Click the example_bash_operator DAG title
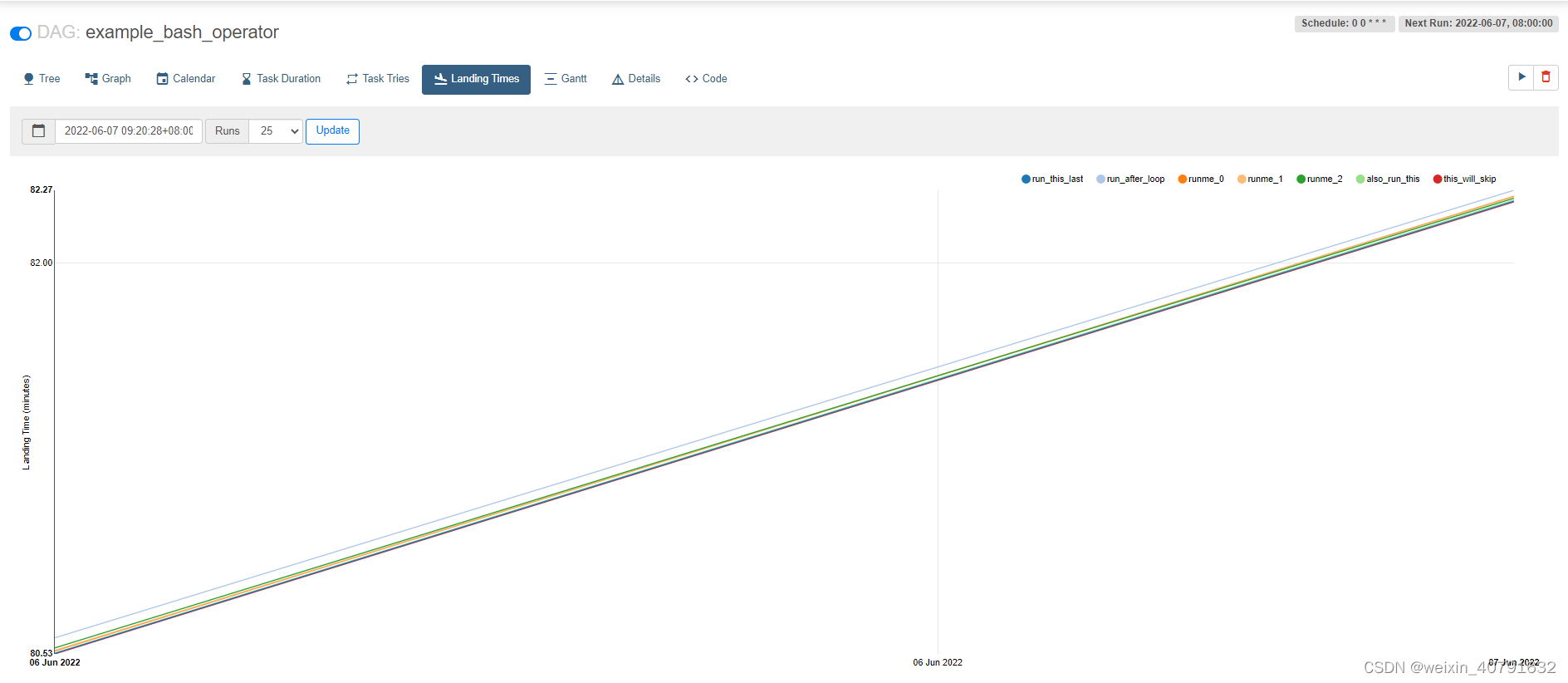The image size is (1568, 683). pyautogui.click(x=182, y=32)
